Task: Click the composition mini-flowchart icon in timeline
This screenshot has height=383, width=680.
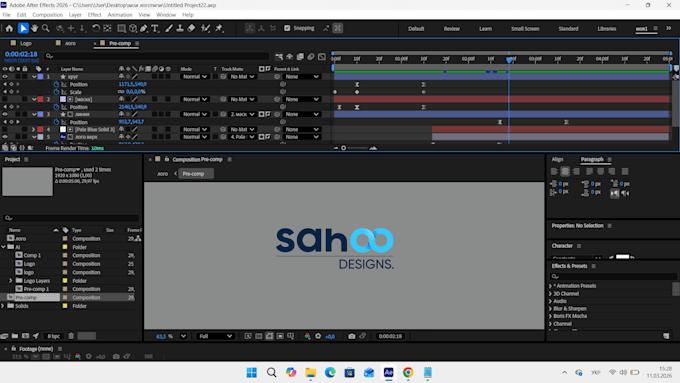Action: [279, 56]
